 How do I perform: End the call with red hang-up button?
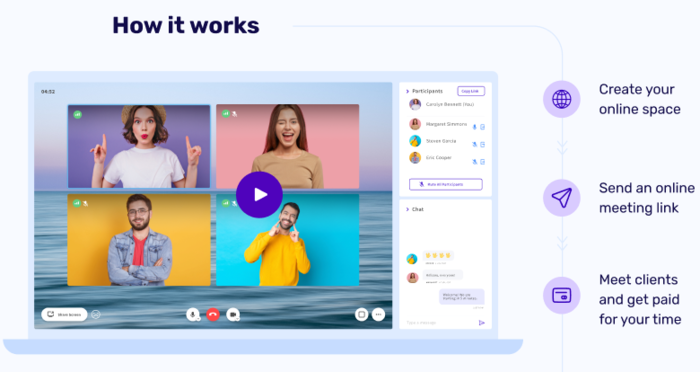213,315
